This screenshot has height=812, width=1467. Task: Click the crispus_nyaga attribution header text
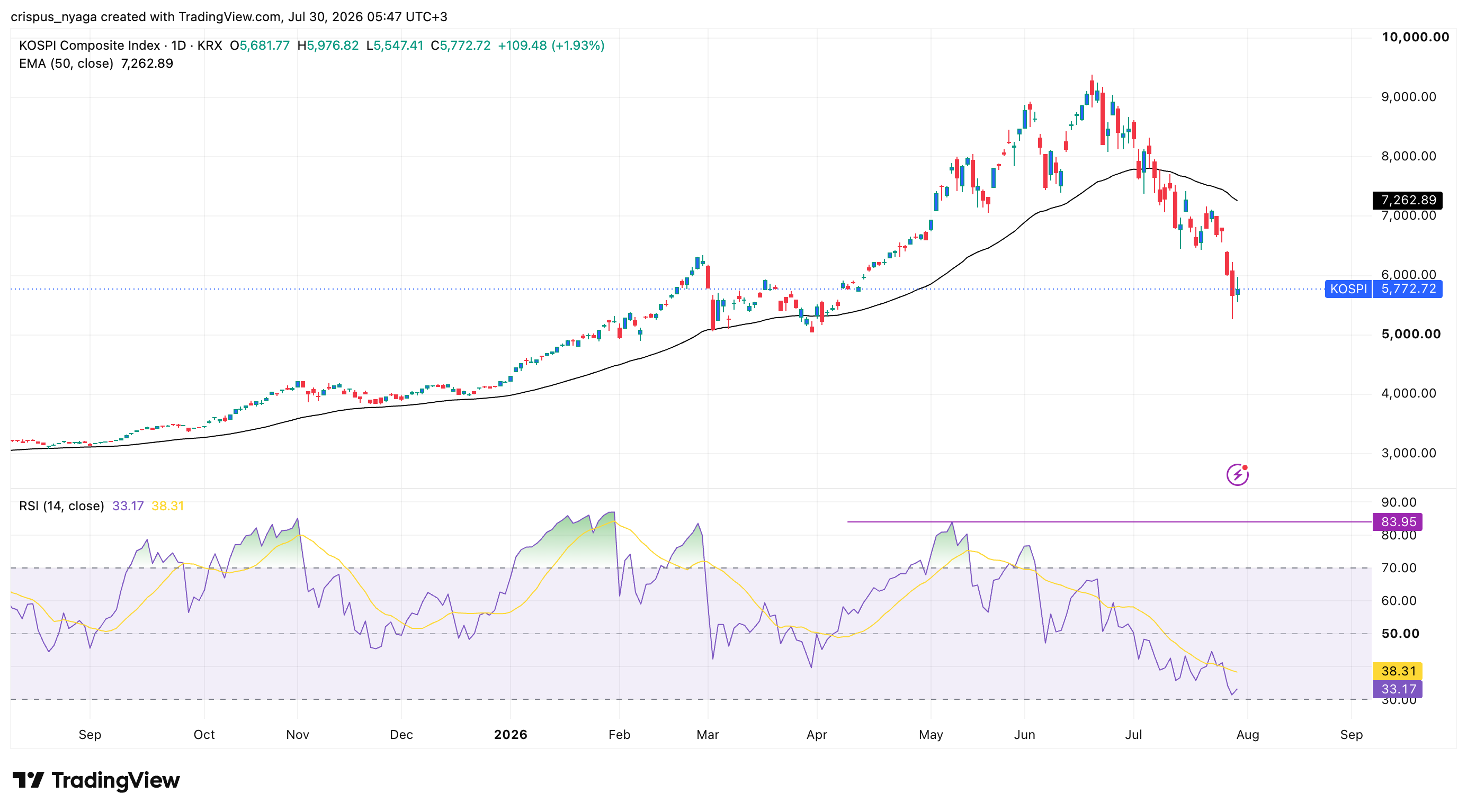[229, 17]
